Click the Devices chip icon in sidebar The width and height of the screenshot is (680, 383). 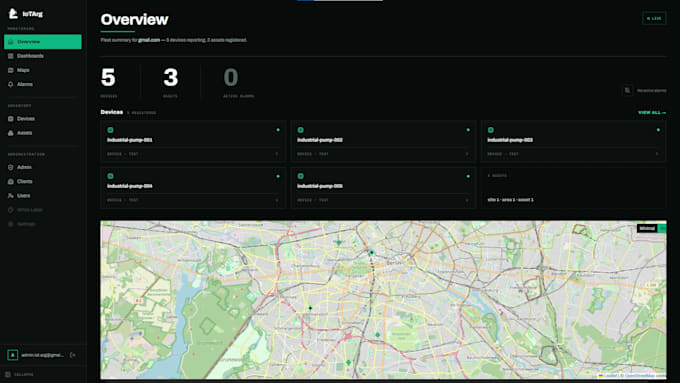(x=10, y=118)
